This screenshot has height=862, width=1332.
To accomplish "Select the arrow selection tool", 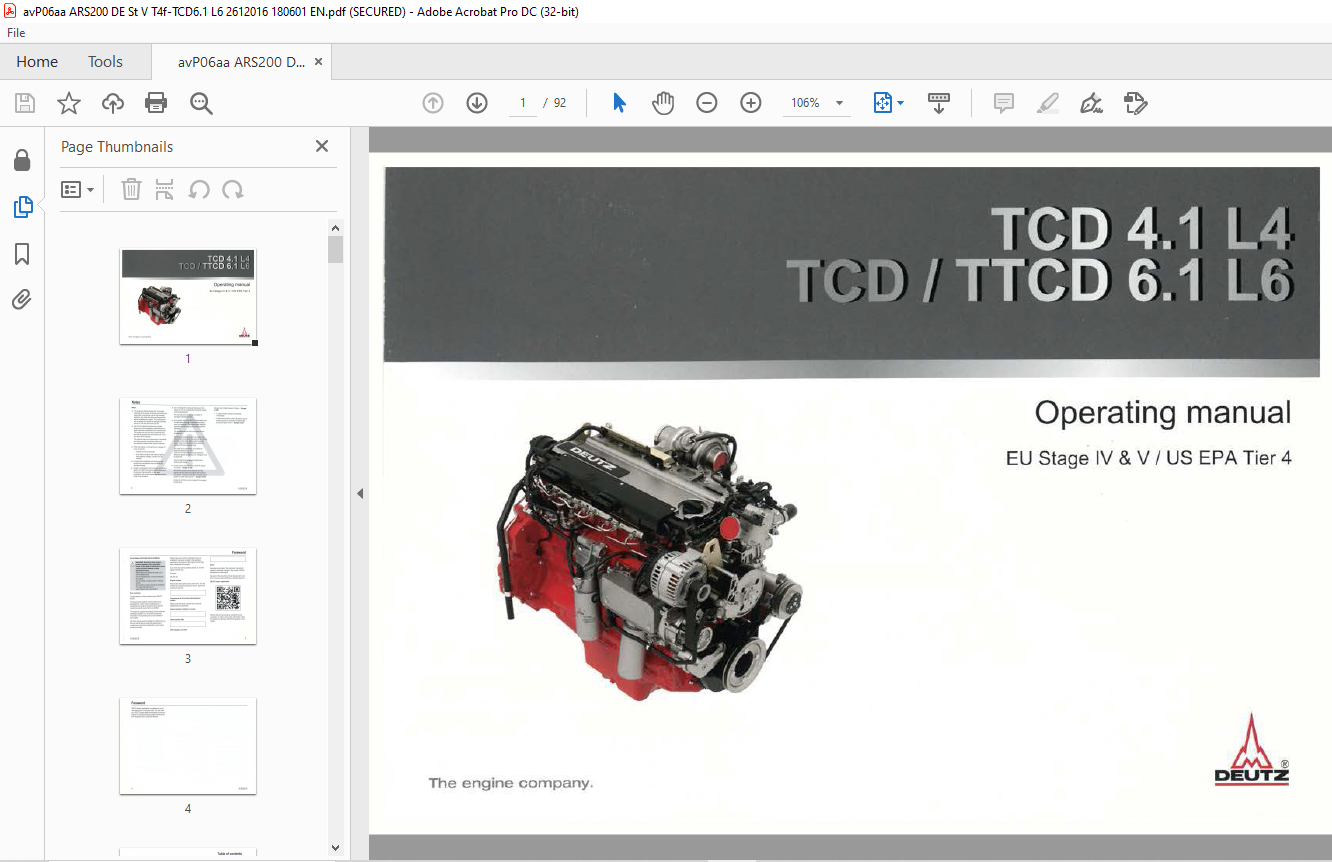I will [619, 103].
